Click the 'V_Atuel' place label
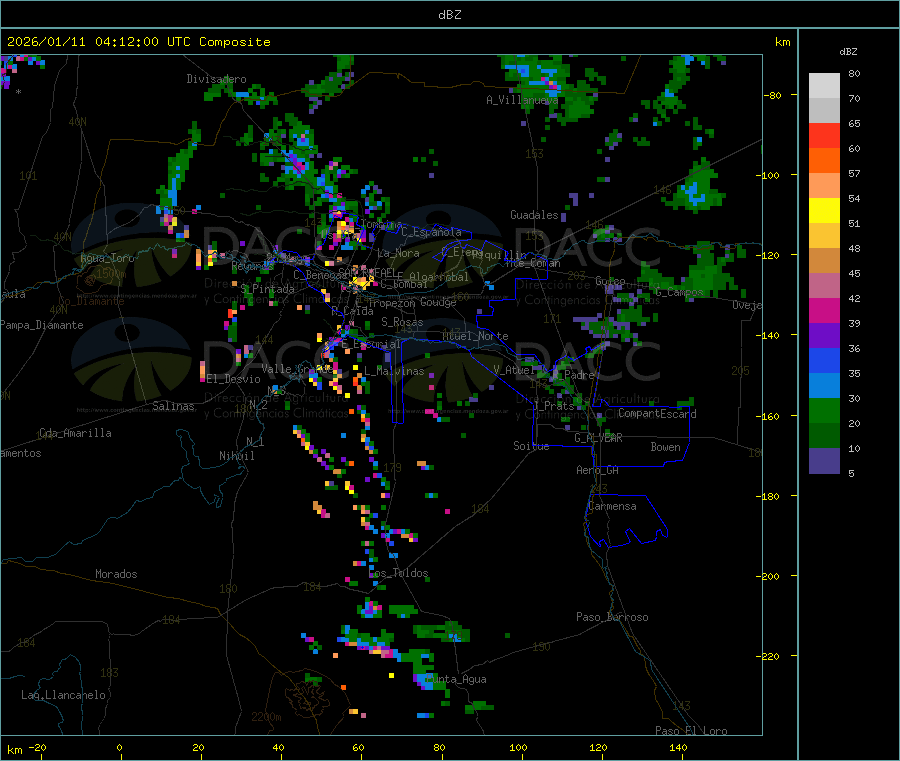 tap(514, 370)
